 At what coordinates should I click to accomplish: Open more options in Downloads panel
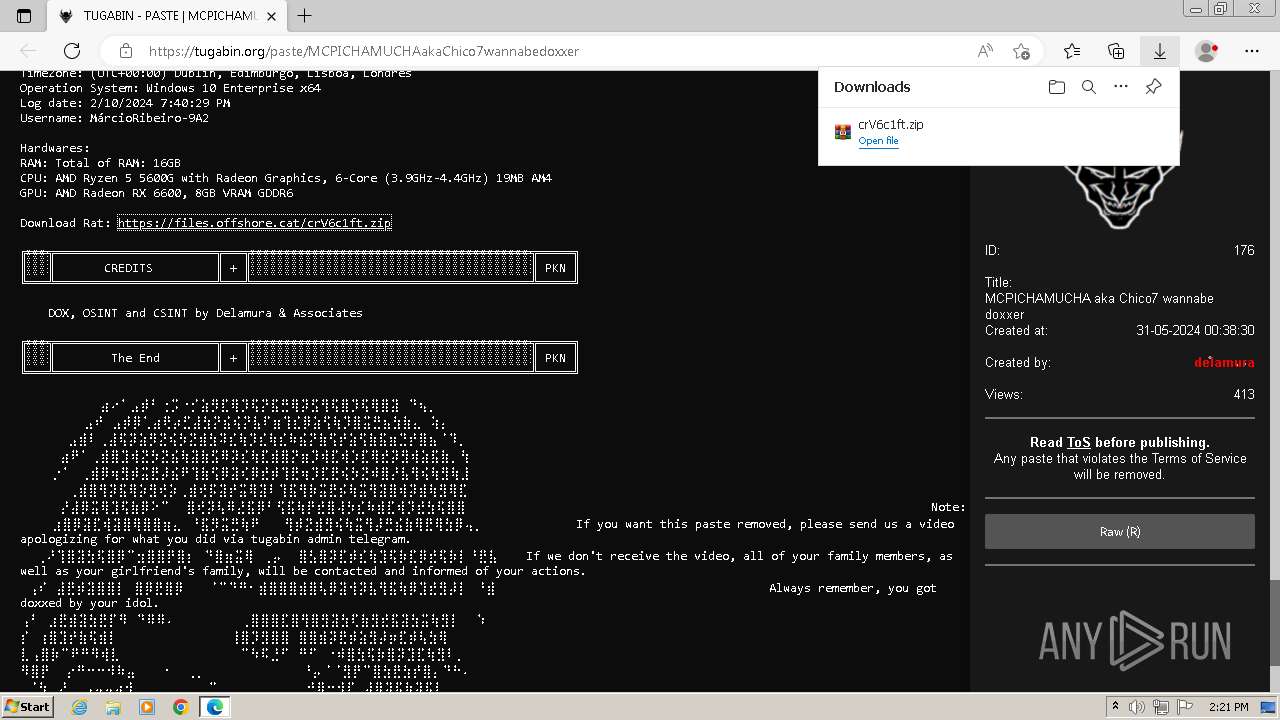click(1121, 87)
